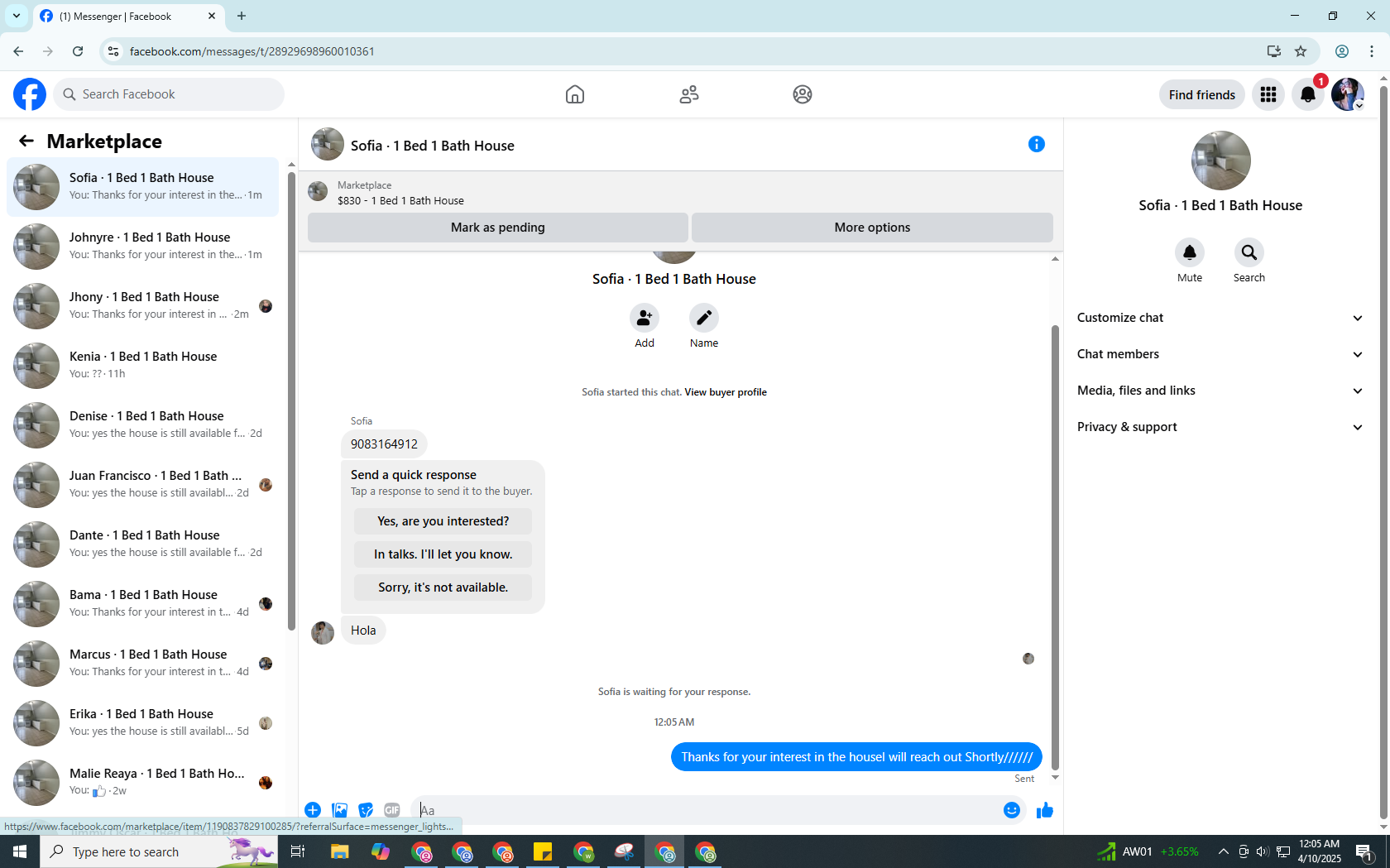Image resolution: width=1390 pixels, height=868 pixels.
Task: Open Dante 1 Bed 1 Bath House chat
Action: click(x=143, y=544)
